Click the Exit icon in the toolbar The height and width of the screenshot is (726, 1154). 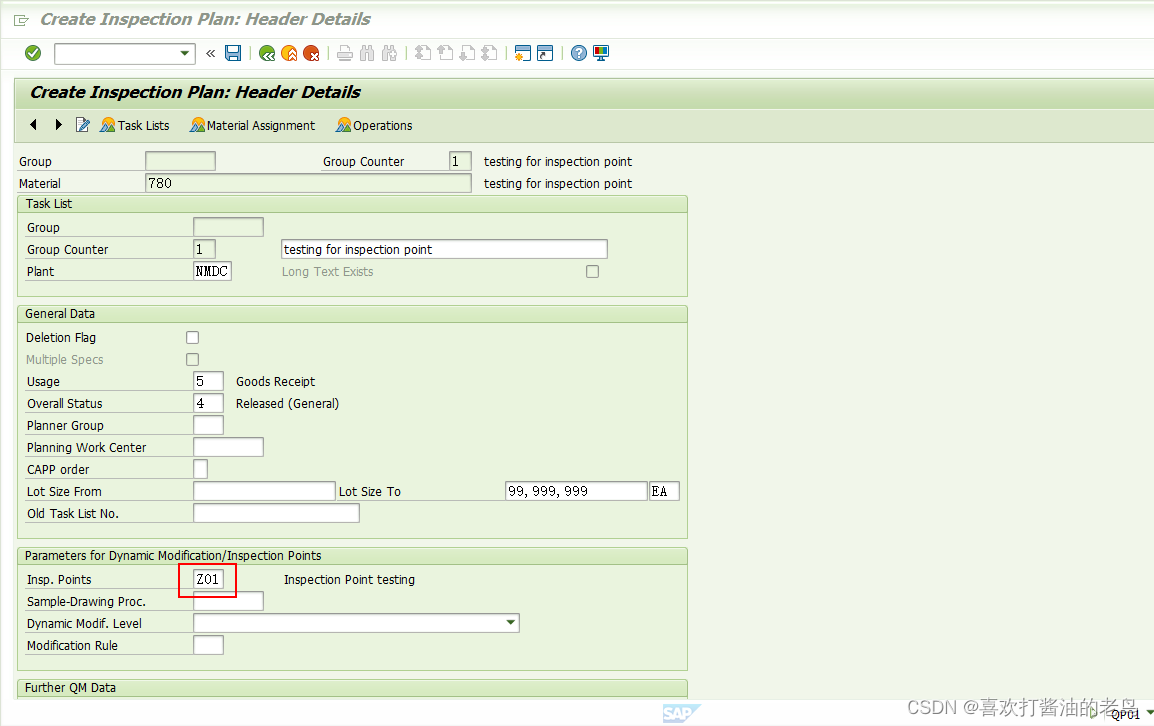[x=288, y=54]
